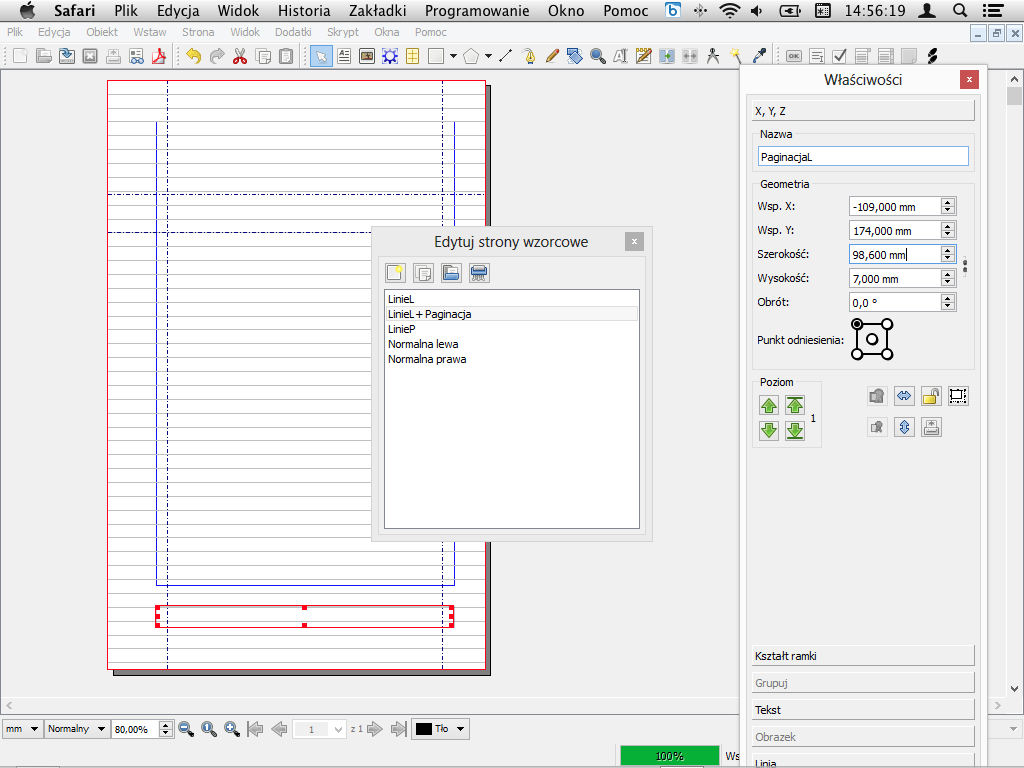Click the green 100% progress bar
This screenshot has height=768, width=1024.
point(669,756)
